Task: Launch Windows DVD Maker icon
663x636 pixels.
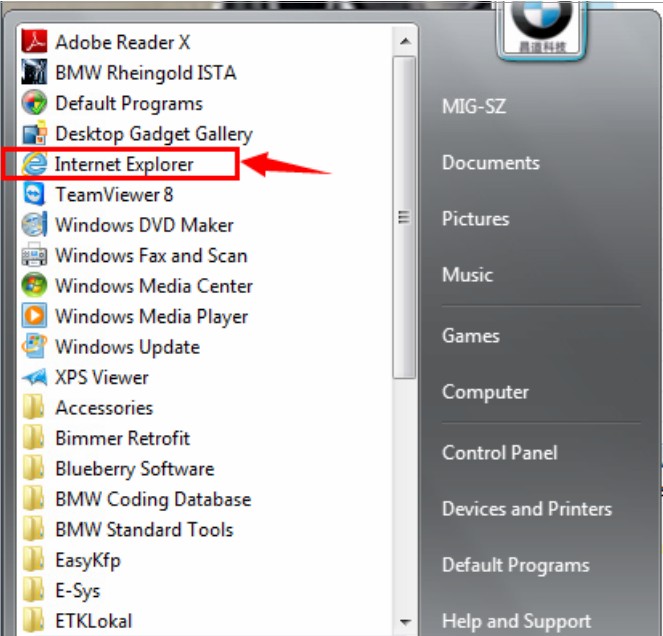Action: pos(34,225)
